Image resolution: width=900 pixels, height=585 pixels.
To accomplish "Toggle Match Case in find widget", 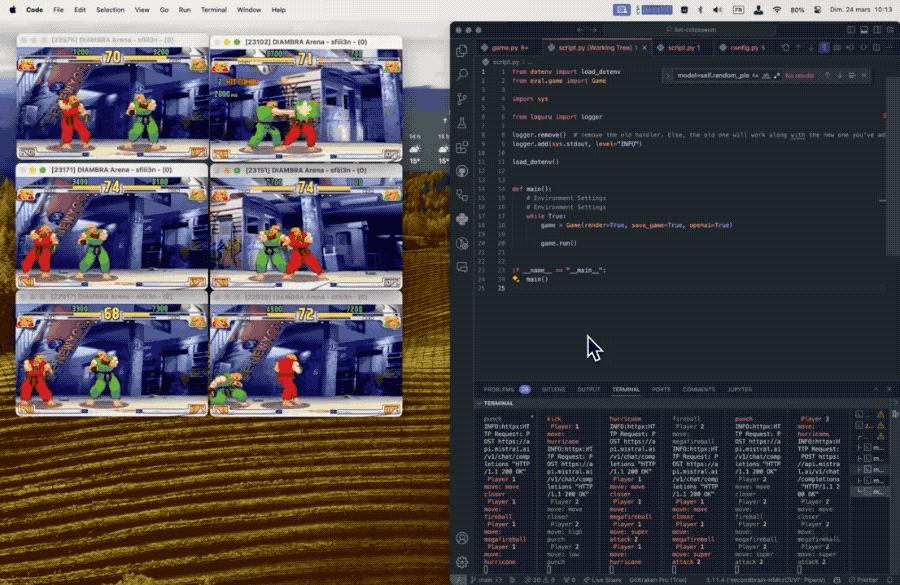I will [x=755, y=75].
